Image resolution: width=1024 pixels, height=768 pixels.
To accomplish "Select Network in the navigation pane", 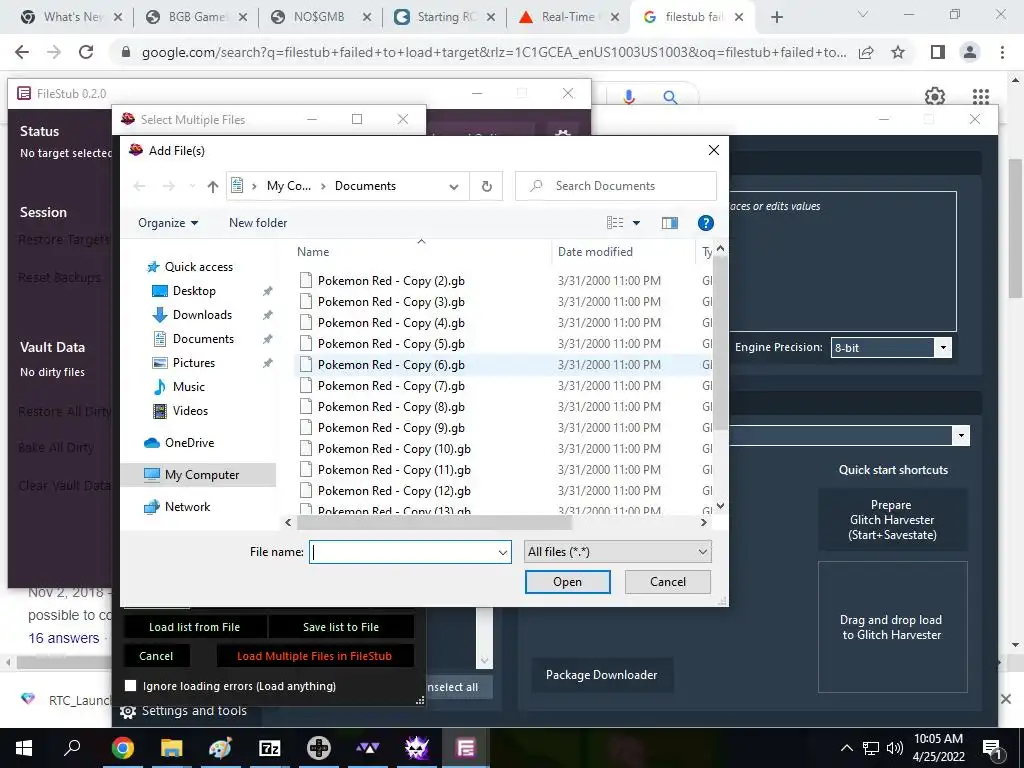I will (187, 507).
